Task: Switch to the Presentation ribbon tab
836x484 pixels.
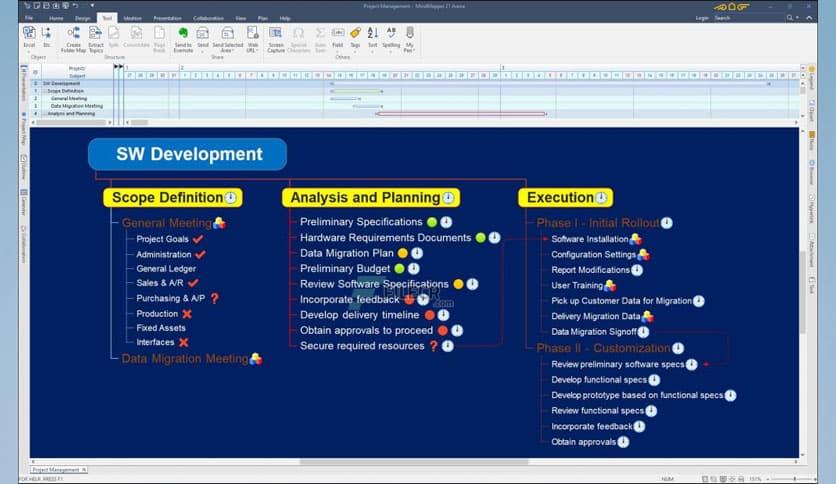Action: [167, 18]
